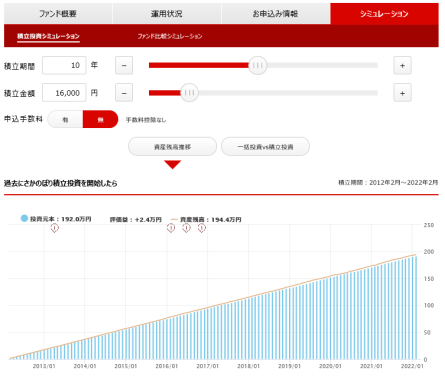Click first info marker near 2013

click(54, 228)
